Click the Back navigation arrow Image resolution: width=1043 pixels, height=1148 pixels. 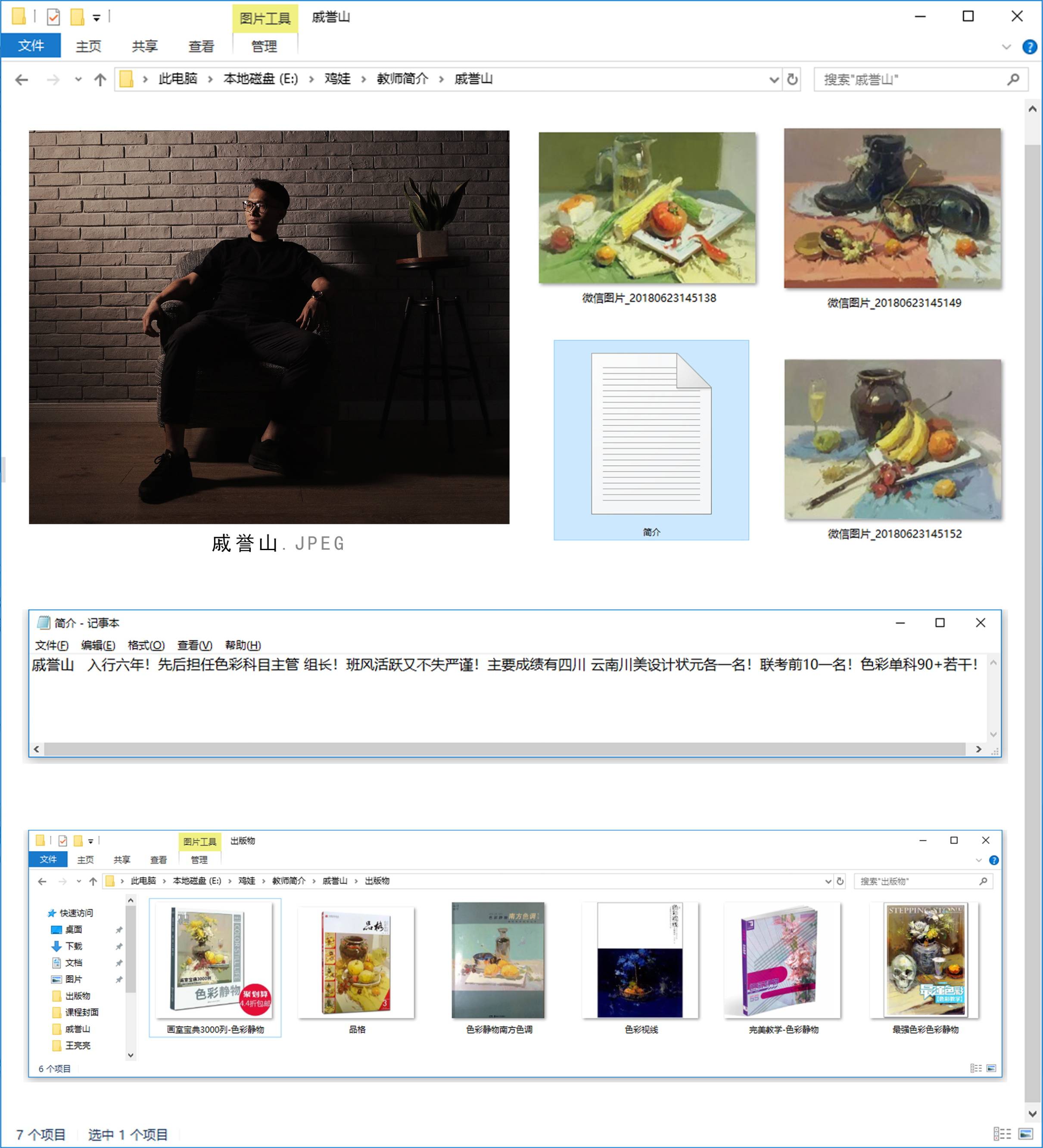coord(22,80)
